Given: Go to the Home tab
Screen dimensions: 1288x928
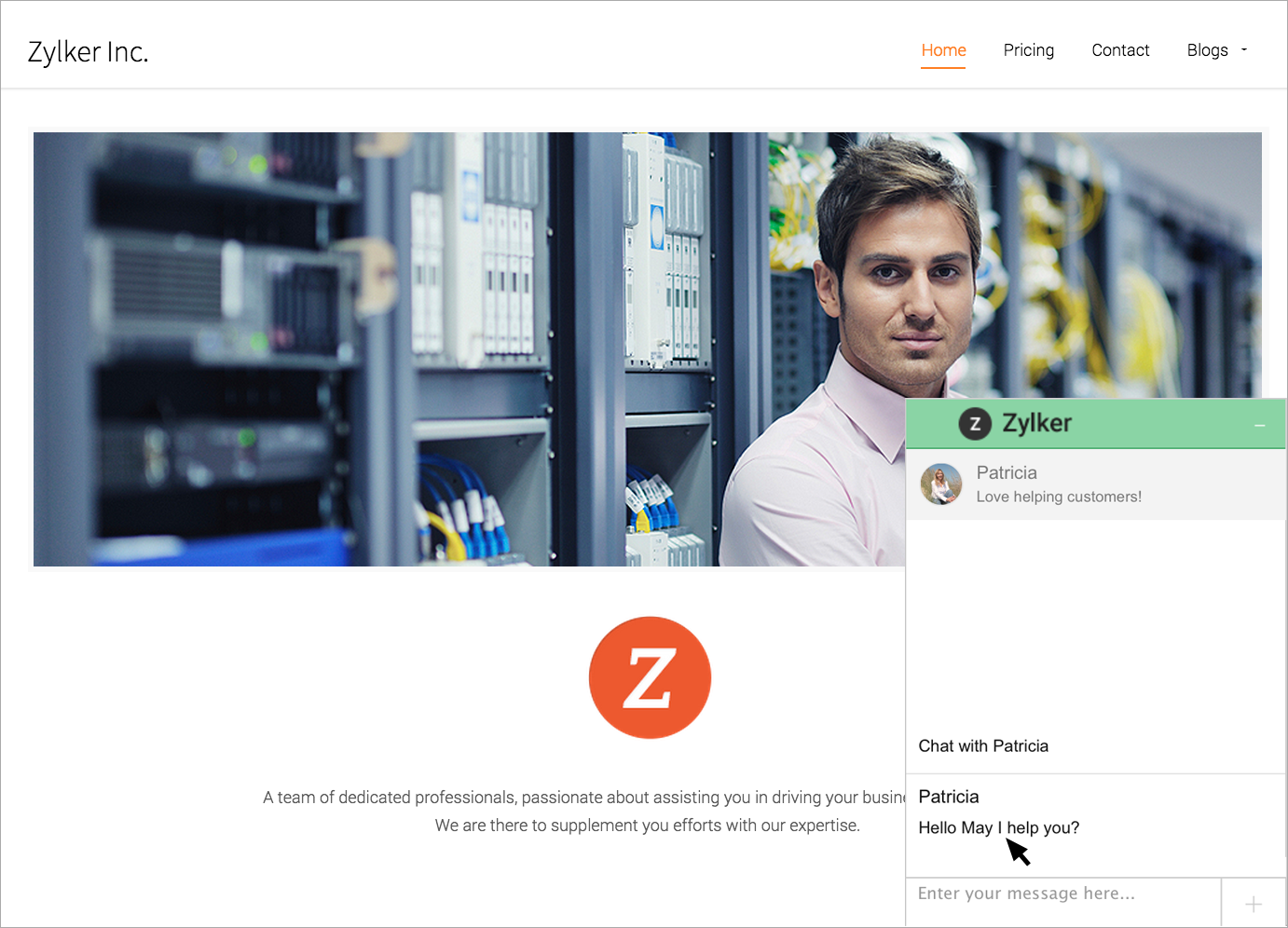Looking at the screenshot, I should point(943,50).
